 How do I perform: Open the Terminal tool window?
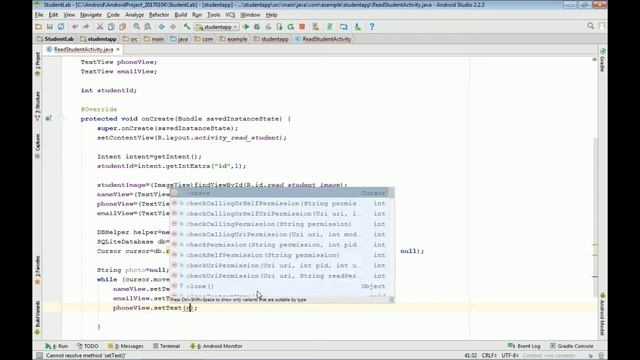(x=166, y=346)
